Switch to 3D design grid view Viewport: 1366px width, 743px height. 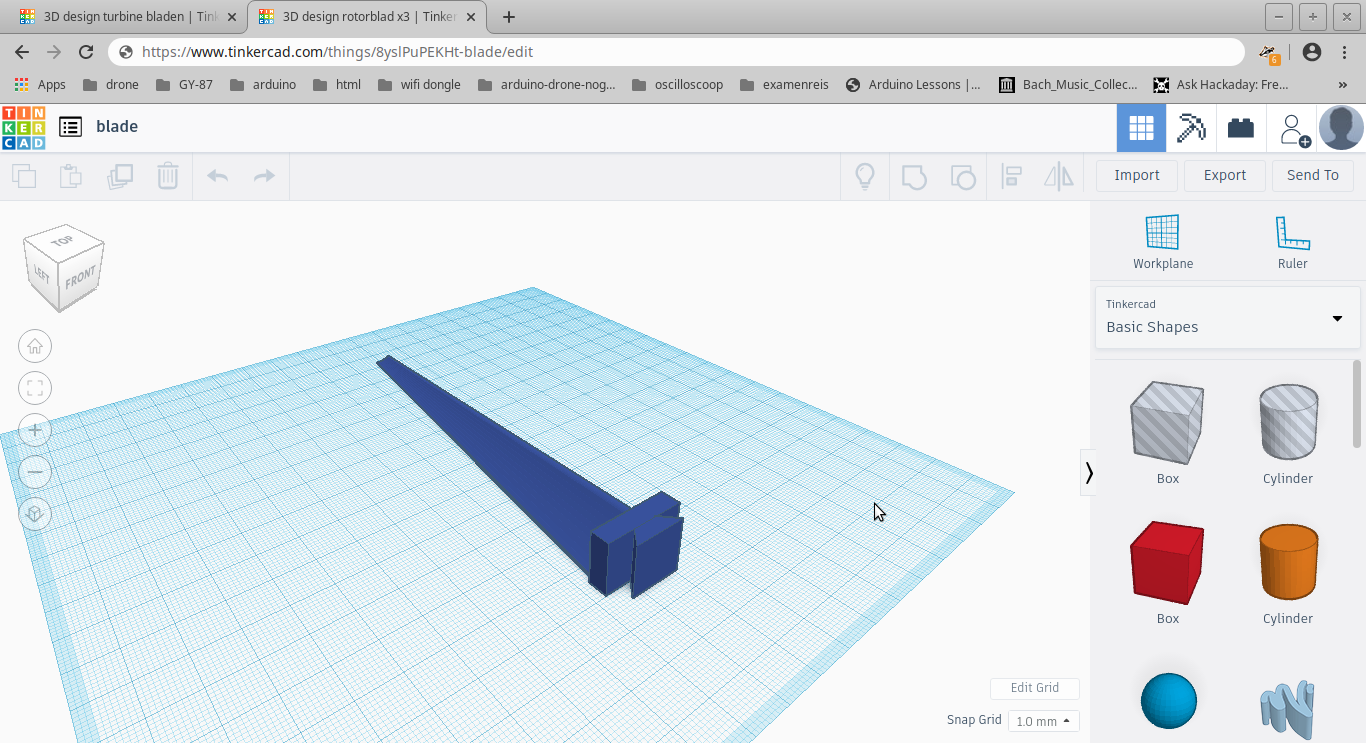pyautogui.click(x=1141, y=128)
